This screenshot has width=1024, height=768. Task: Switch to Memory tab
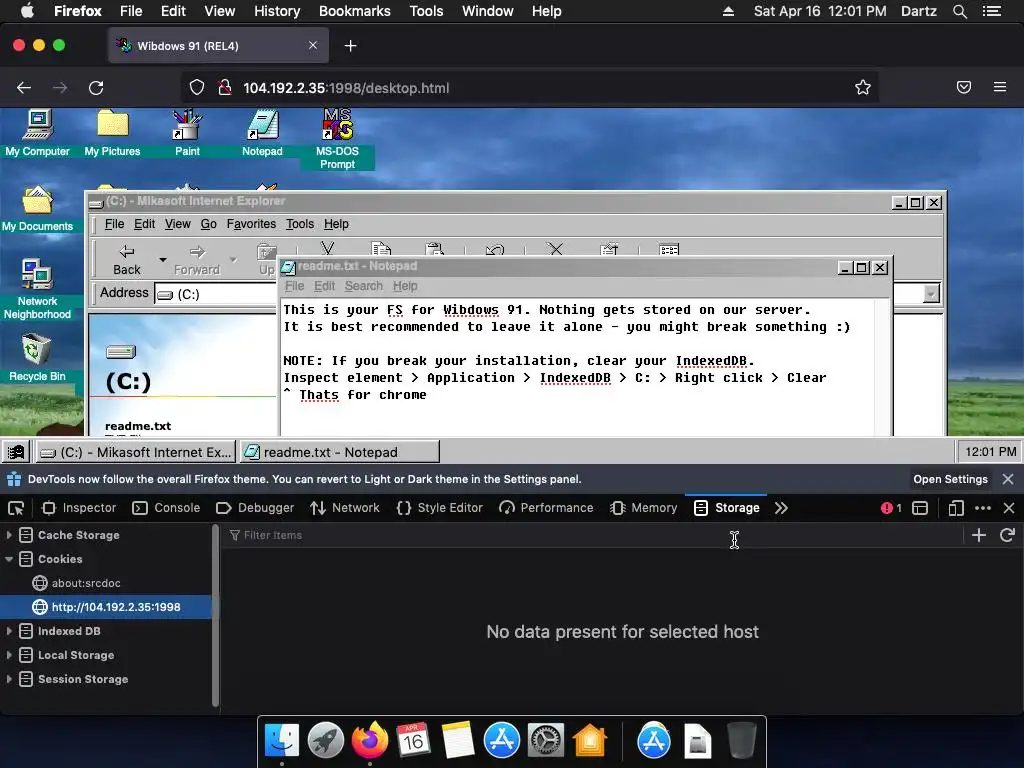pos(644,508)
